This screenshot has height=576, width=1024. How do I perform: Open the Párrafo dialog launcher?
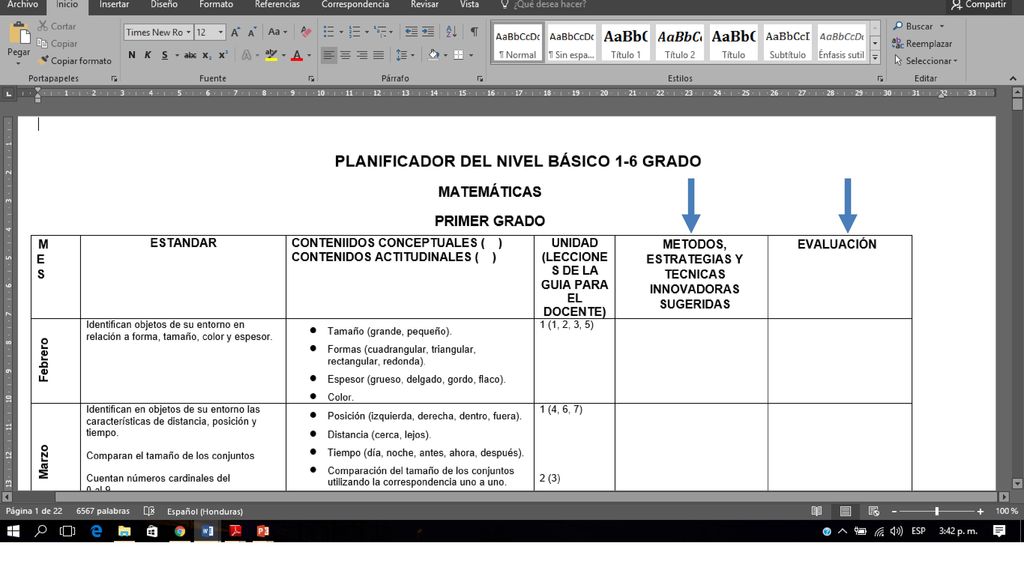click(x=480, y=79)
